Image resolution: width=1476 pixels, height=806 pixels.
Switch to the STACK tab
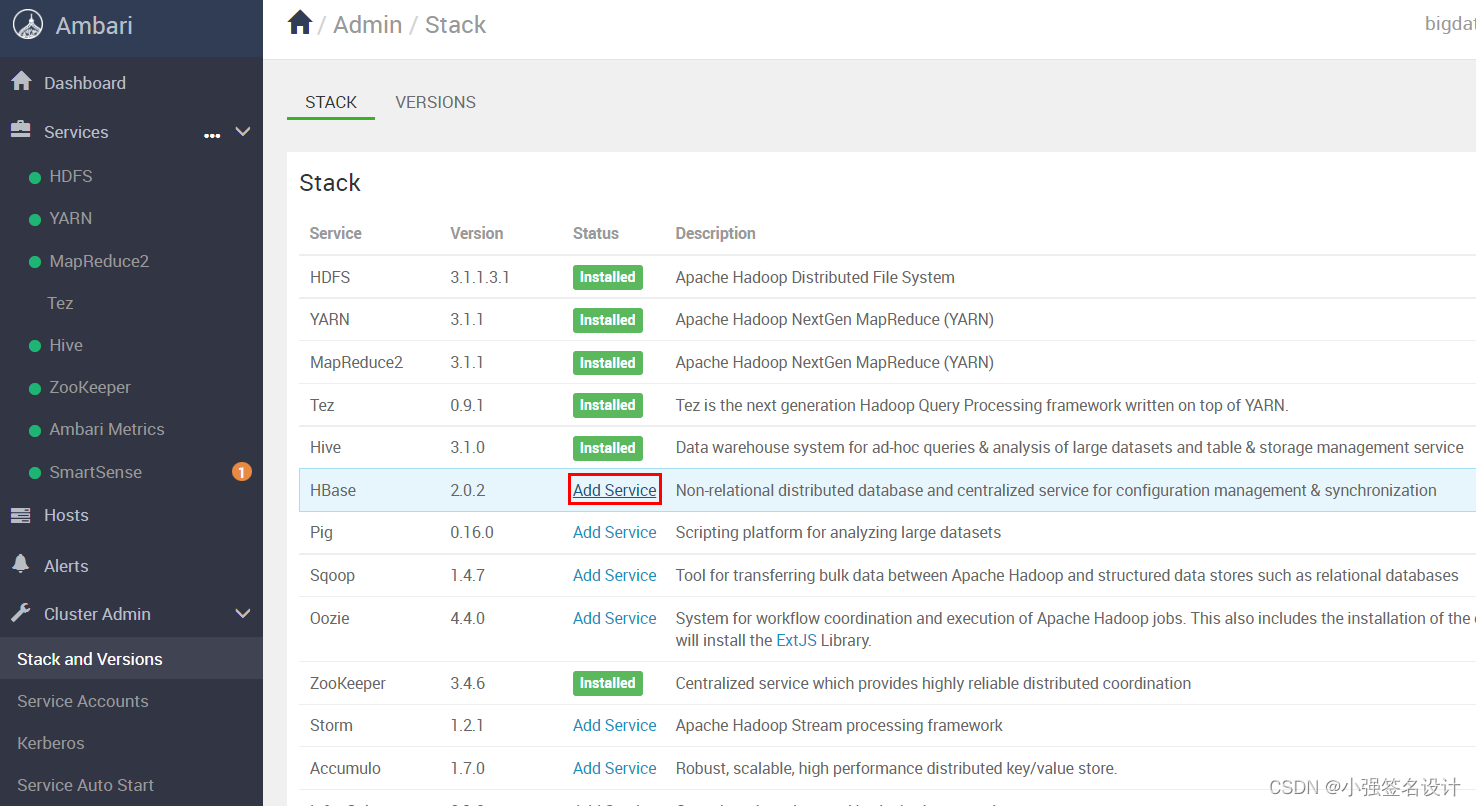(x=331, y=102)
